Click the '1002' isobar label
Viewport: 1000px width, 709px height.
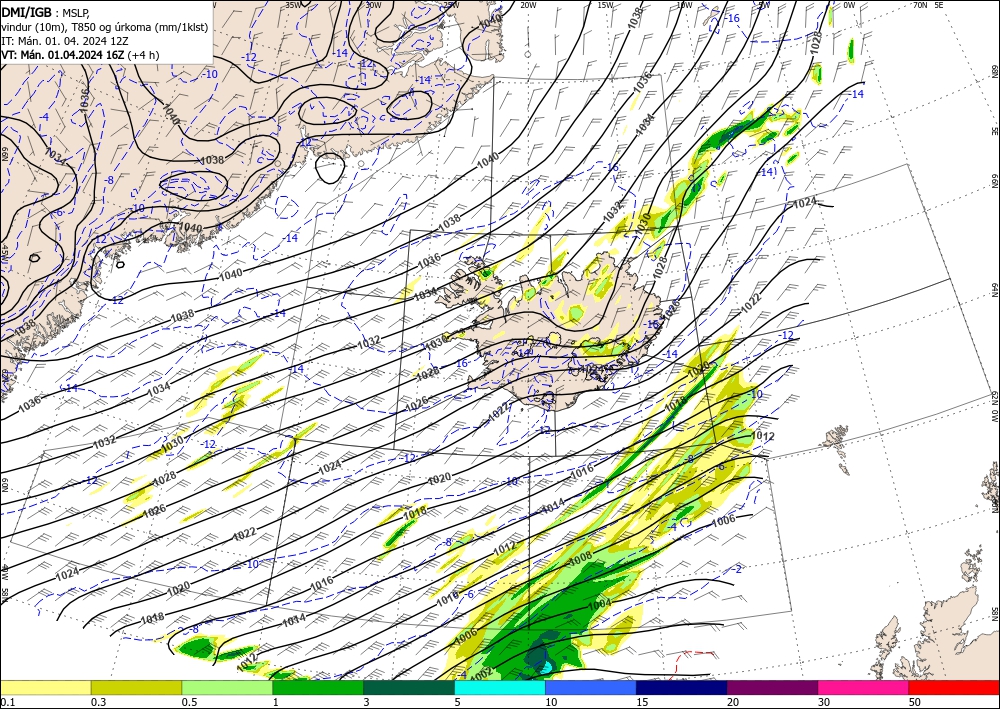click(480, 673)
